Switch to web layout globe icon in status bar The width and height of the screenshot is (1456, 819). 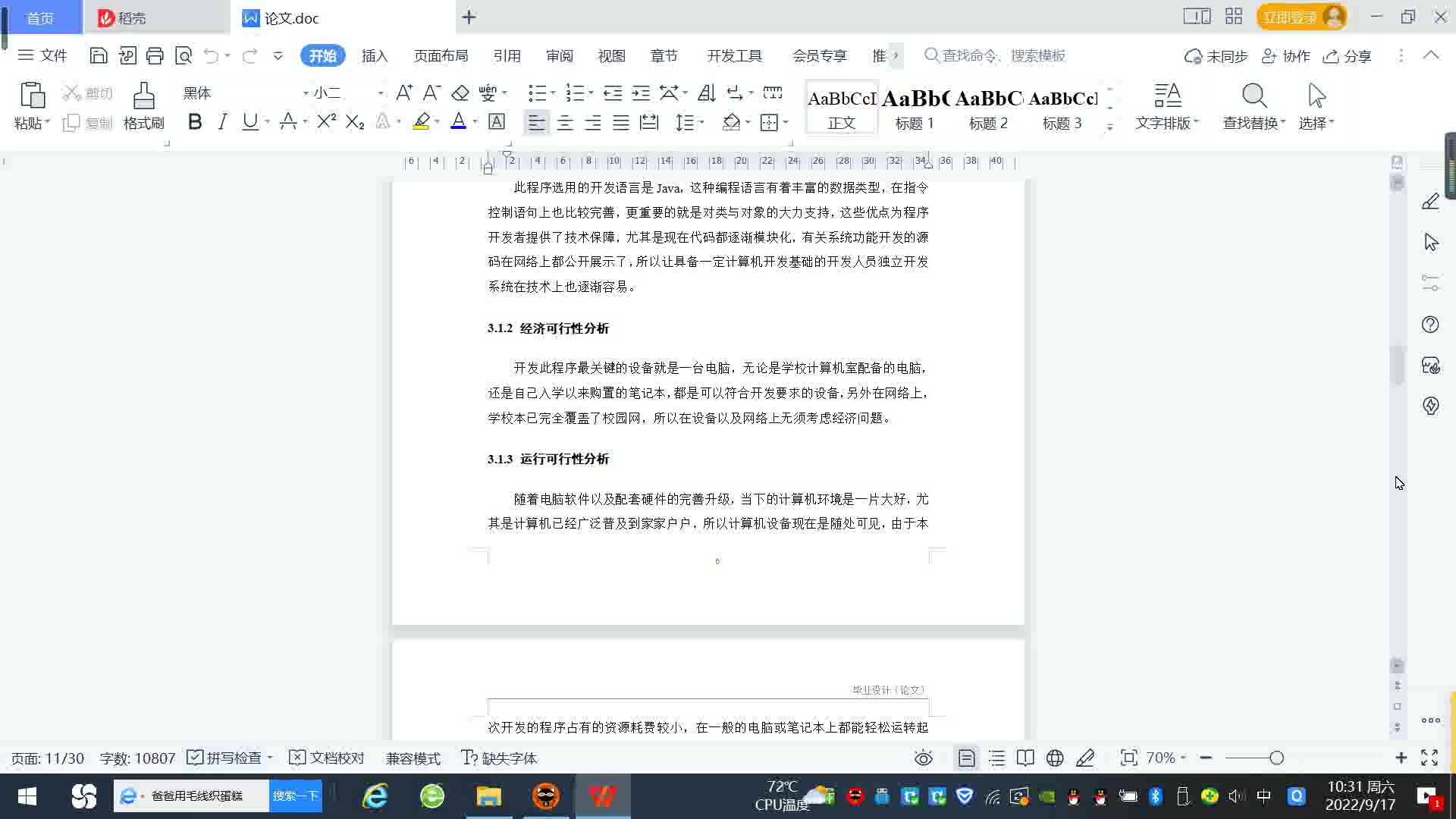pyautogui.click(x=1055, y=758)
